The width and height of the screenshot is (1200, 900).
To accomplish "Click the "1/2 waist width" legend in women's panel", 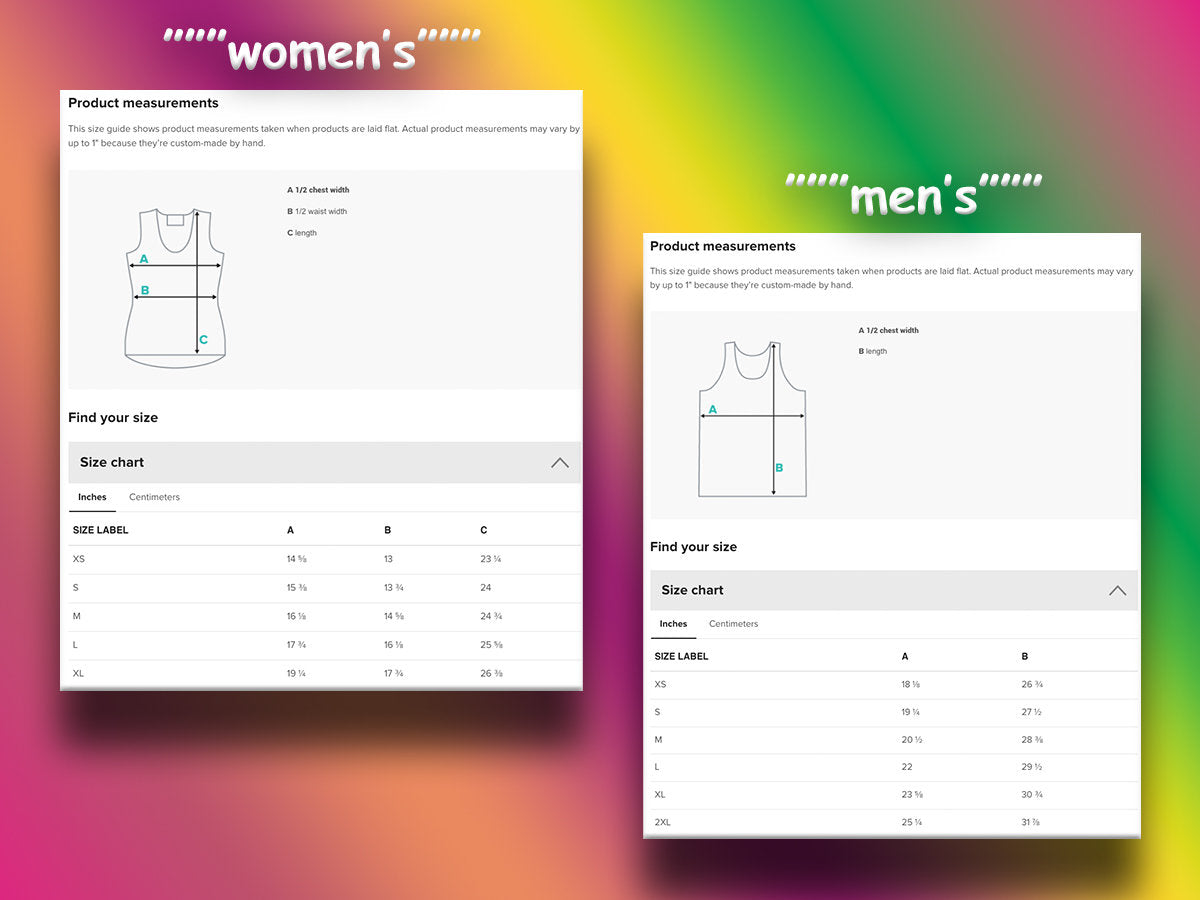I will tap(317, 212).
